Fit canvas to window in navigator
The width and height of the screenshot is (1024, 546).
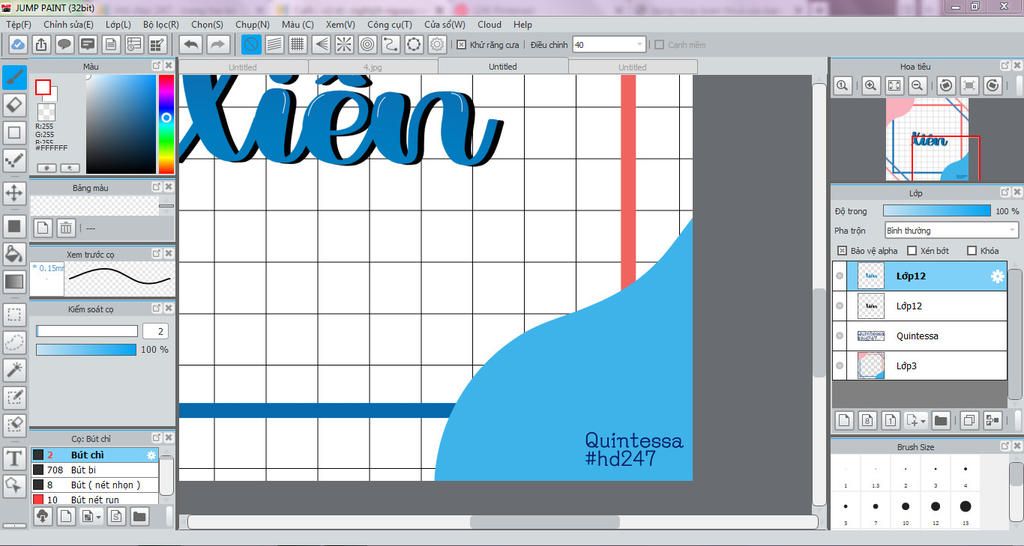click(894, 86)
